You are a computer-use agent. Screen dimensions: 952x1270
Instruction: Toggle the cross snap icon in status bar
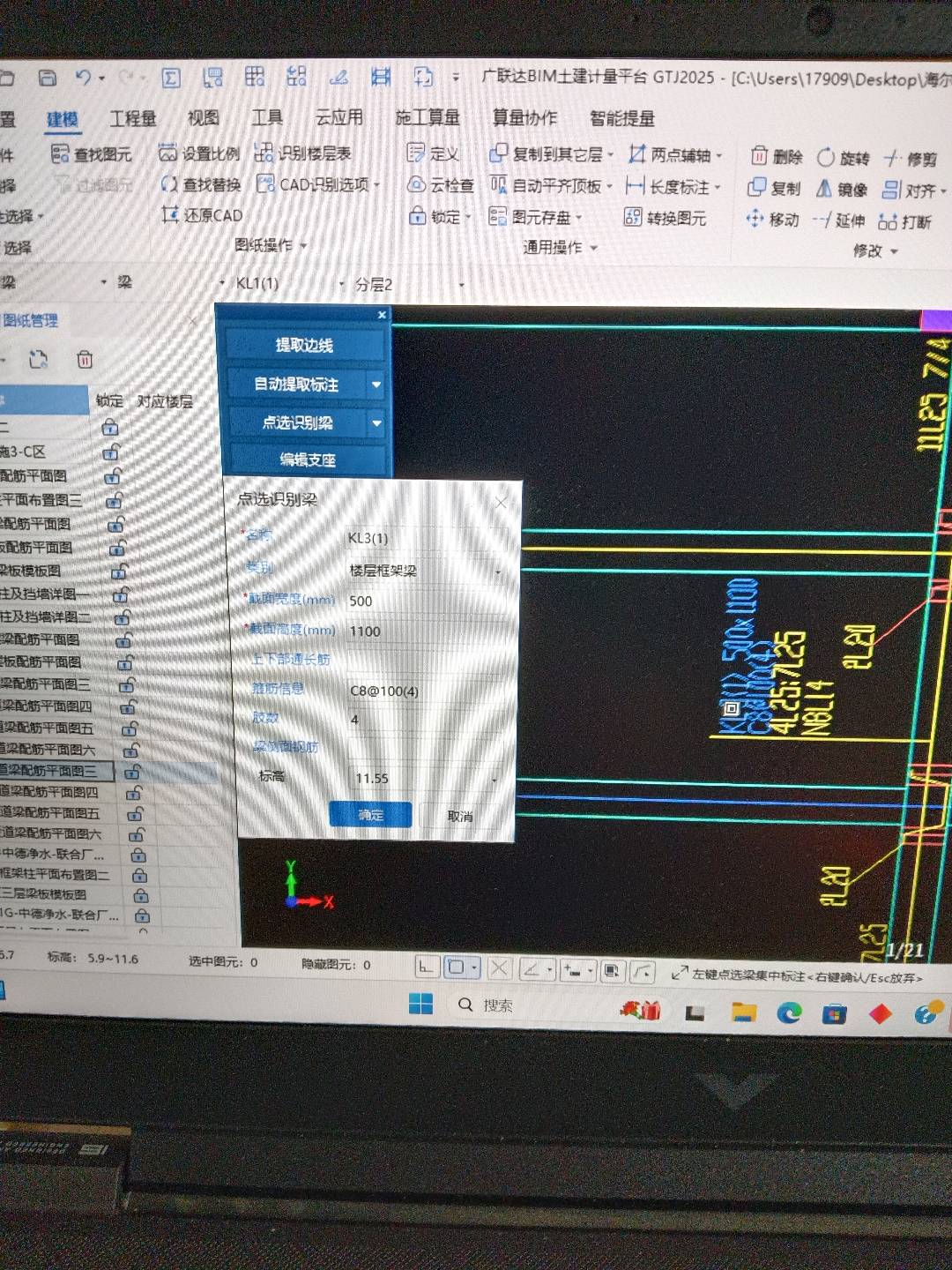pyautogui.click(x=499, y=968)
